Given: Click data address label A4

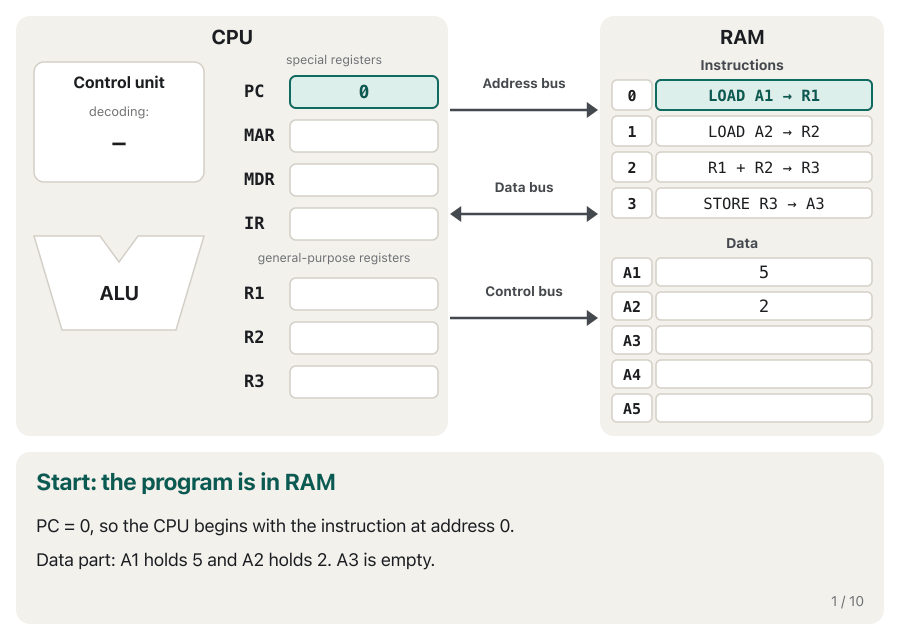Looking at the screenshot, I should pos(631,374).
